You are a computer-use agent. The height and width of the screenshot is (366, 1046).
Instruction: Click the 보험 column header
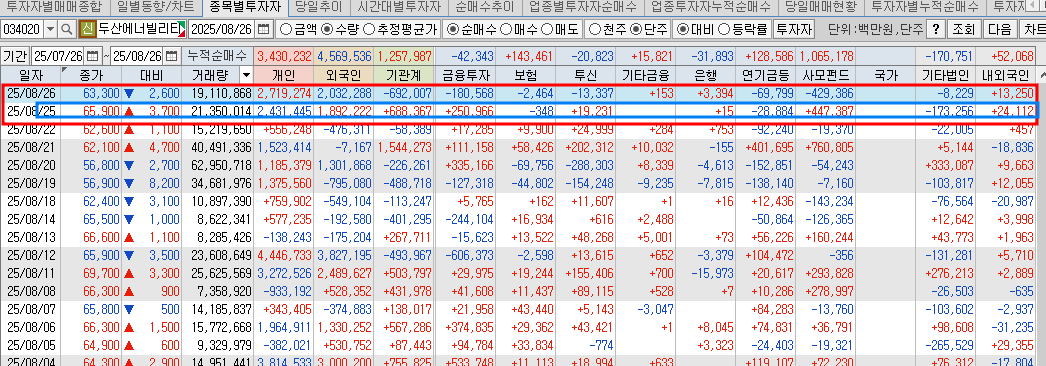(x=526, y=75)
